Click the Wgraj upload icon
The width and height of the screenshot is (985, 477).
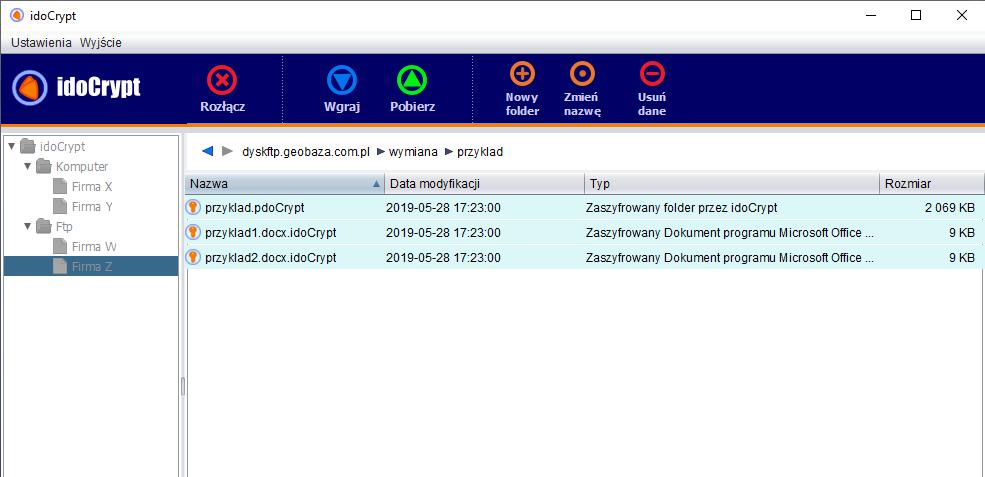[342, 80]
